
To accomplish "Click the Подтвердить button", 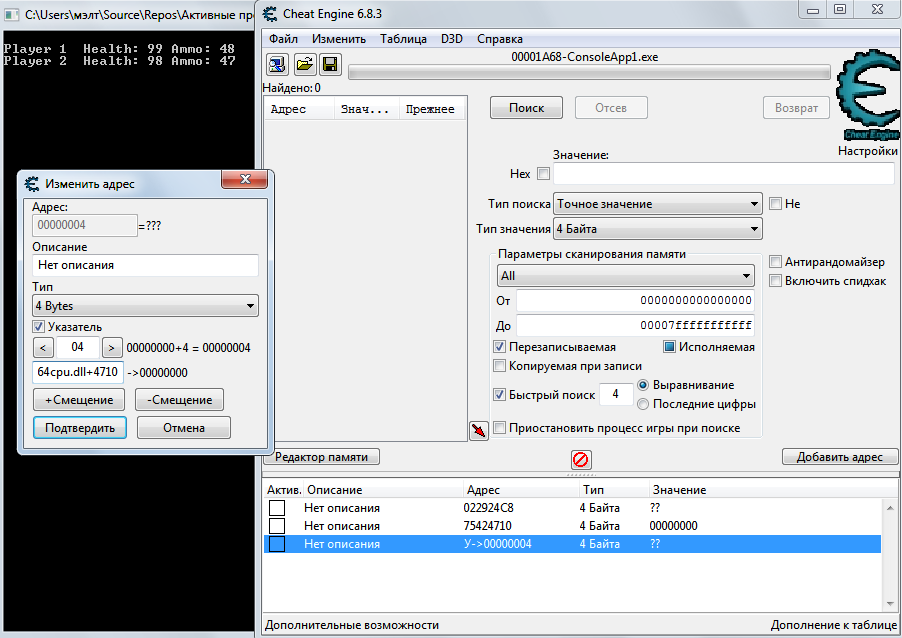I will pos(79,428).
